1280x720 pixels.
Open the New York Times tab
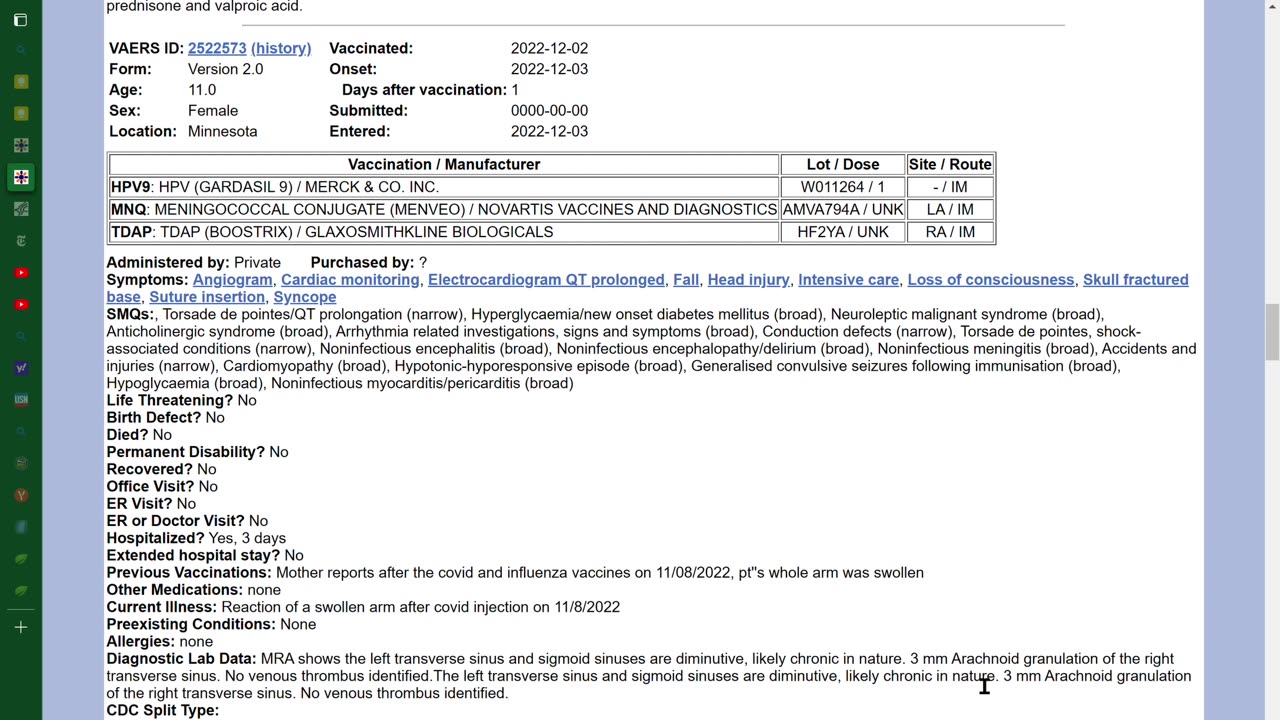coord(21,241)
